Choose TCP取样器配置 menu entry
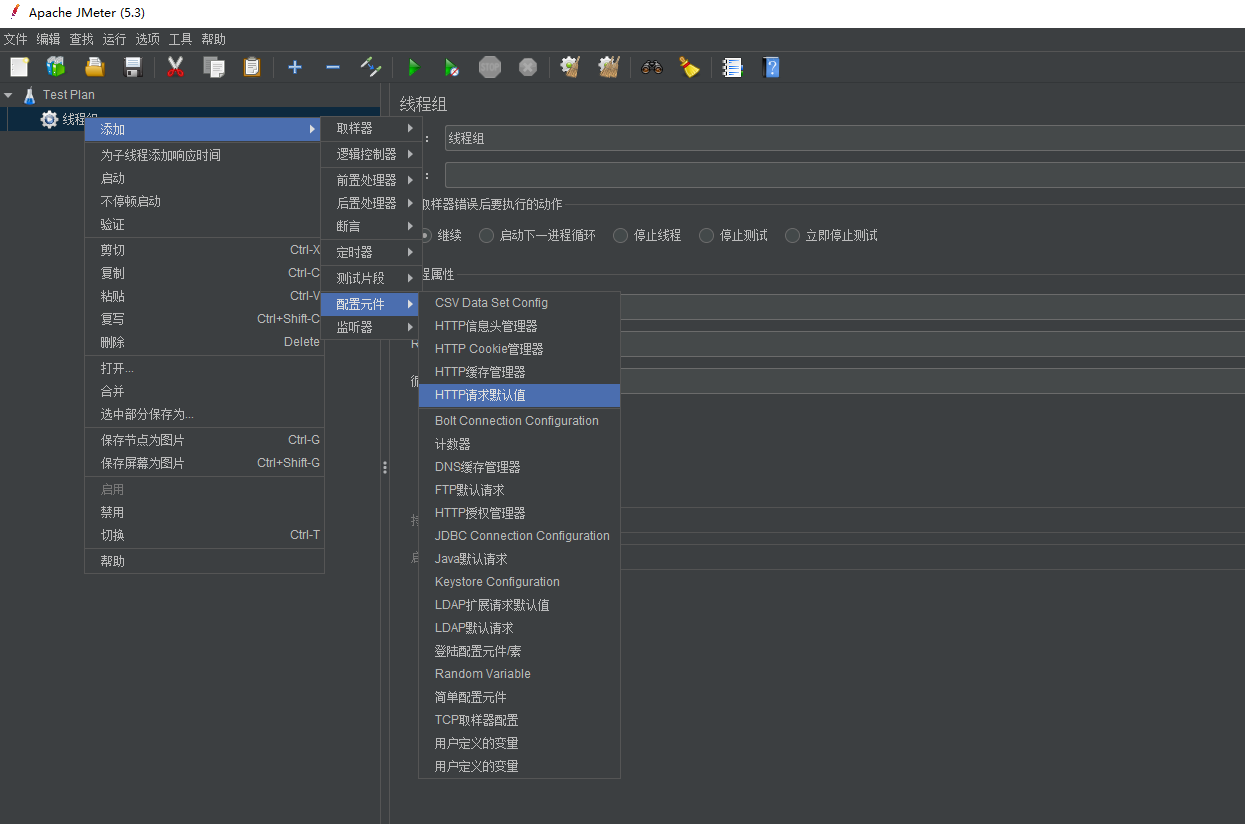Screen dimensions: 1245x824 (x=519, y=720)
